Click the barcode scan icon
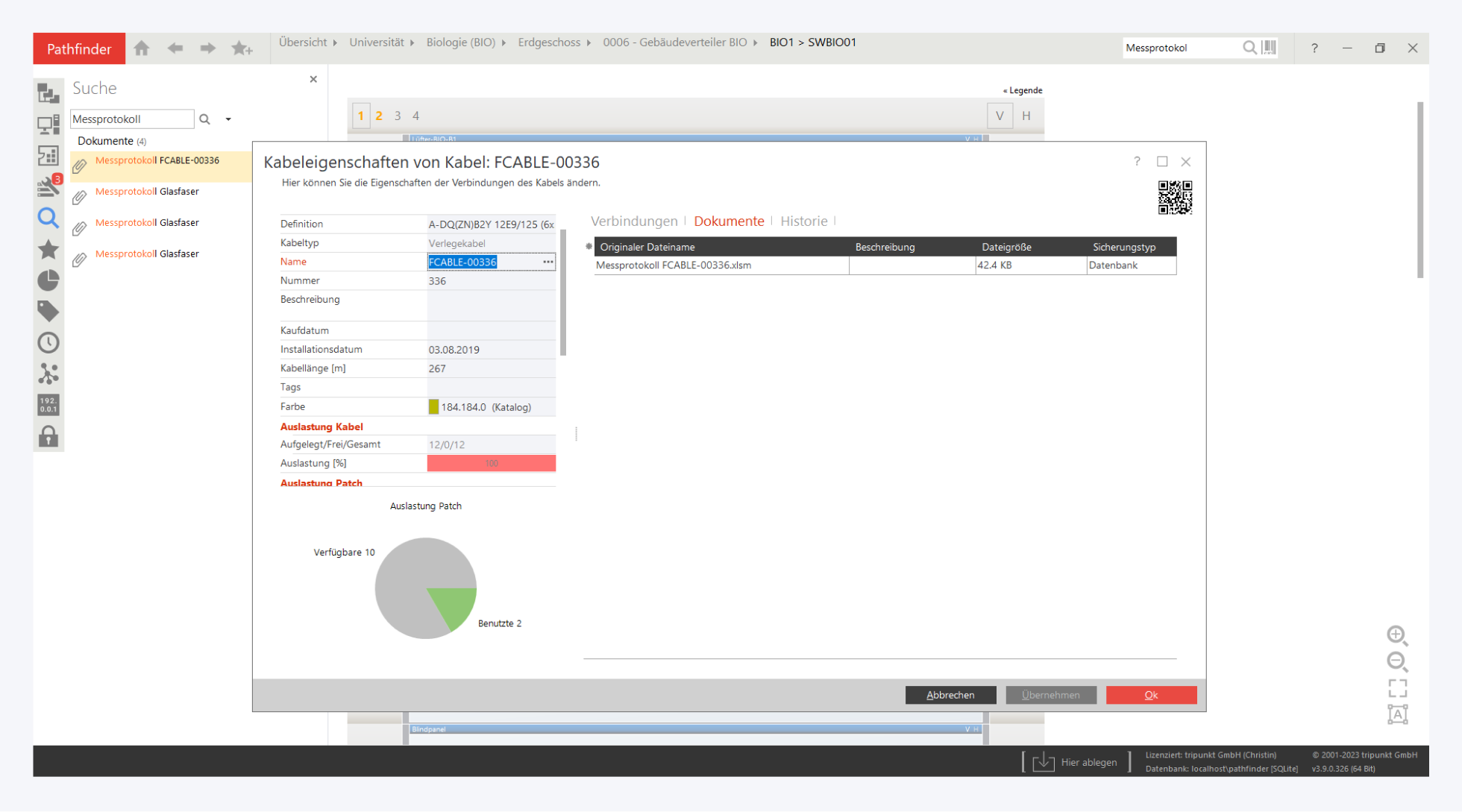Viewport: 1462px width, 812px height. (x=1270, y=48)
